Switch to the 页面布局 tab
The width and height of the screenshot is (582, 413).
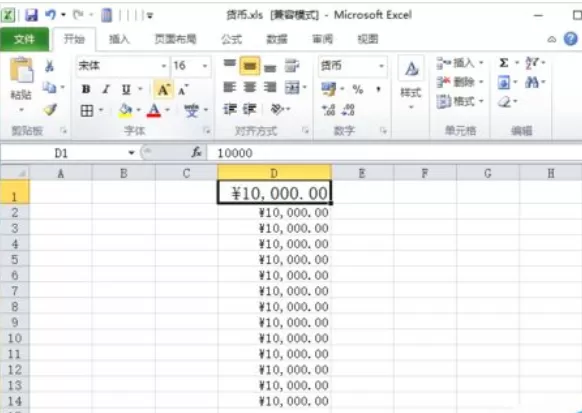(175, 39)
